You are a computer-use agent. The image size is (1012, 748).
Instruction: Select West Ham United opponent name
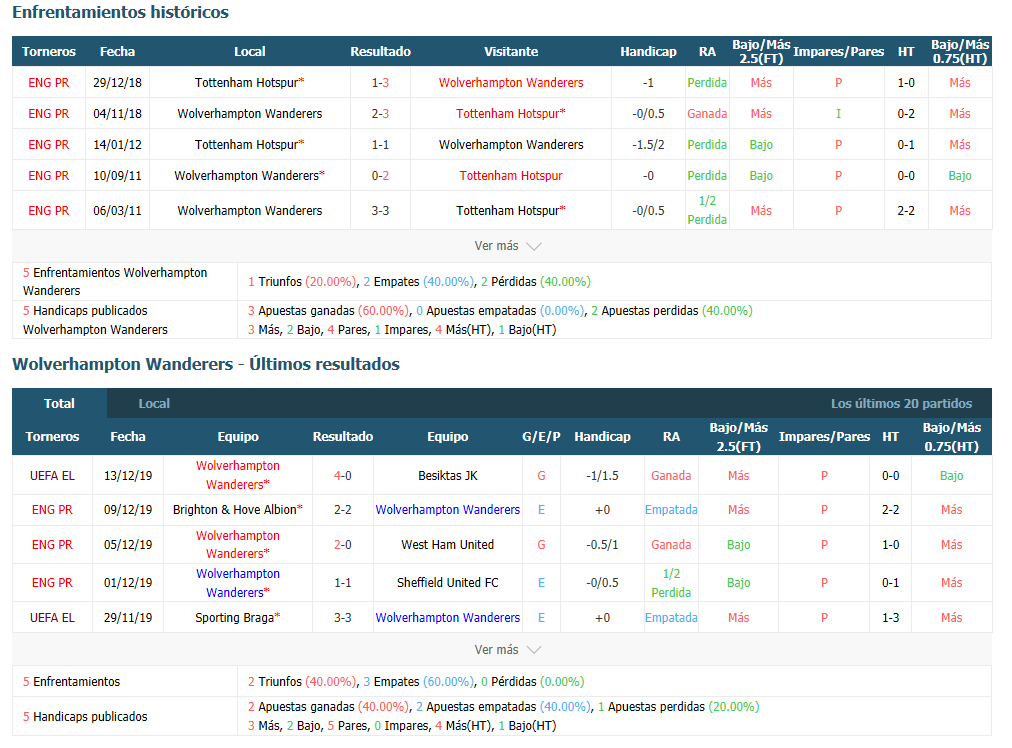pos(447,545)
